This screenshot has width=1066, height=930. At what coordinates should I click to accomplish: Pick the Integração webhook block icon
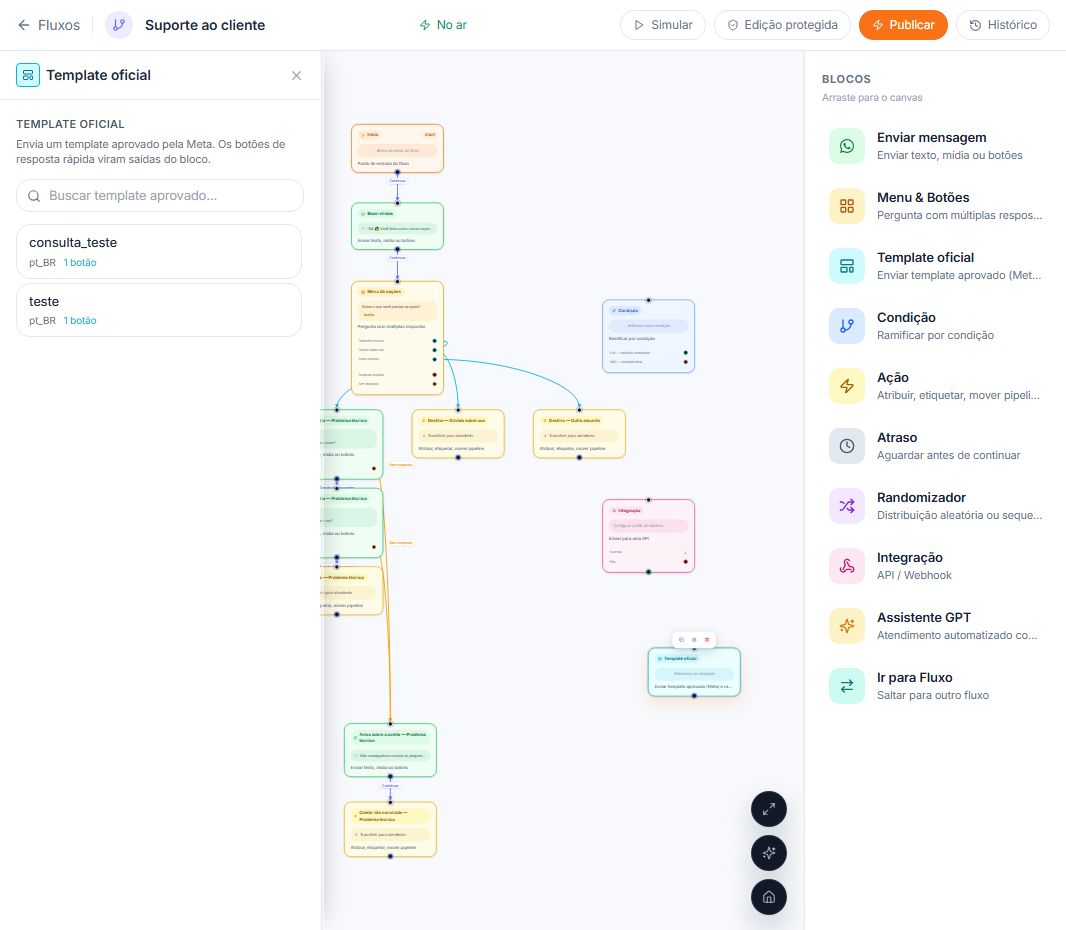(x=847, y=566)
